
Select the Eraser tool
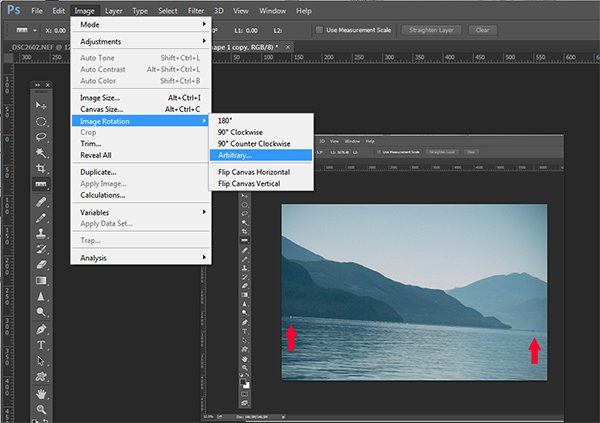coord(41,266)
